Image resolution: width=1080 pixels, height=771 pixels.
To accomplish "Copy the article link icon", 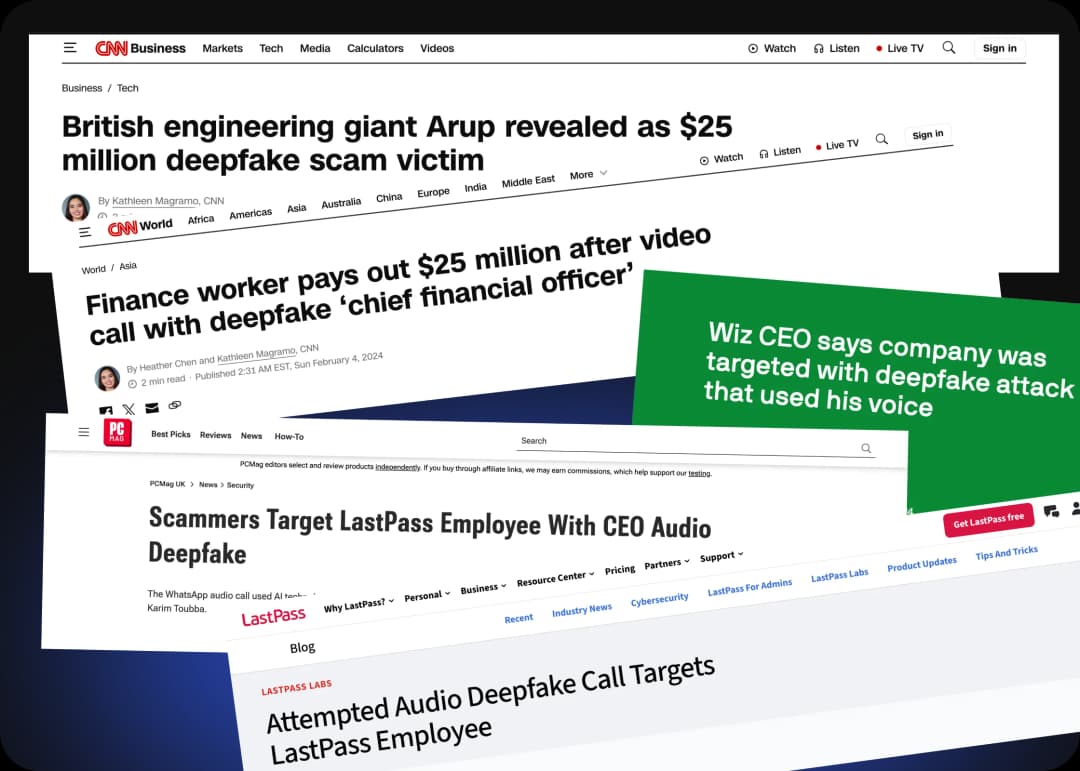I will (175, 405).
